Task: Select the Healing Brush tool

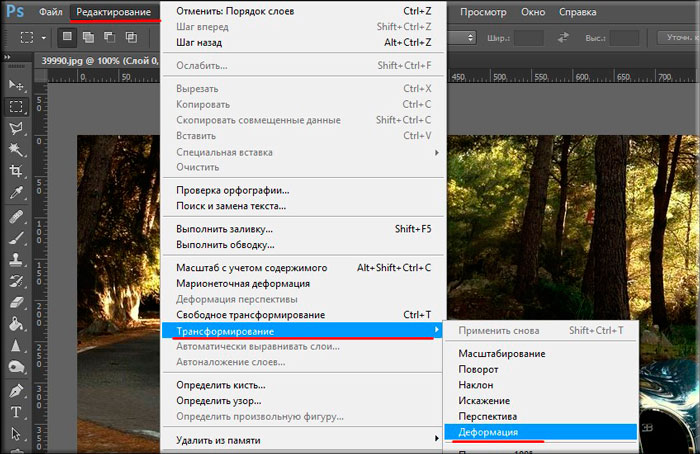Action: pos(16,217)
